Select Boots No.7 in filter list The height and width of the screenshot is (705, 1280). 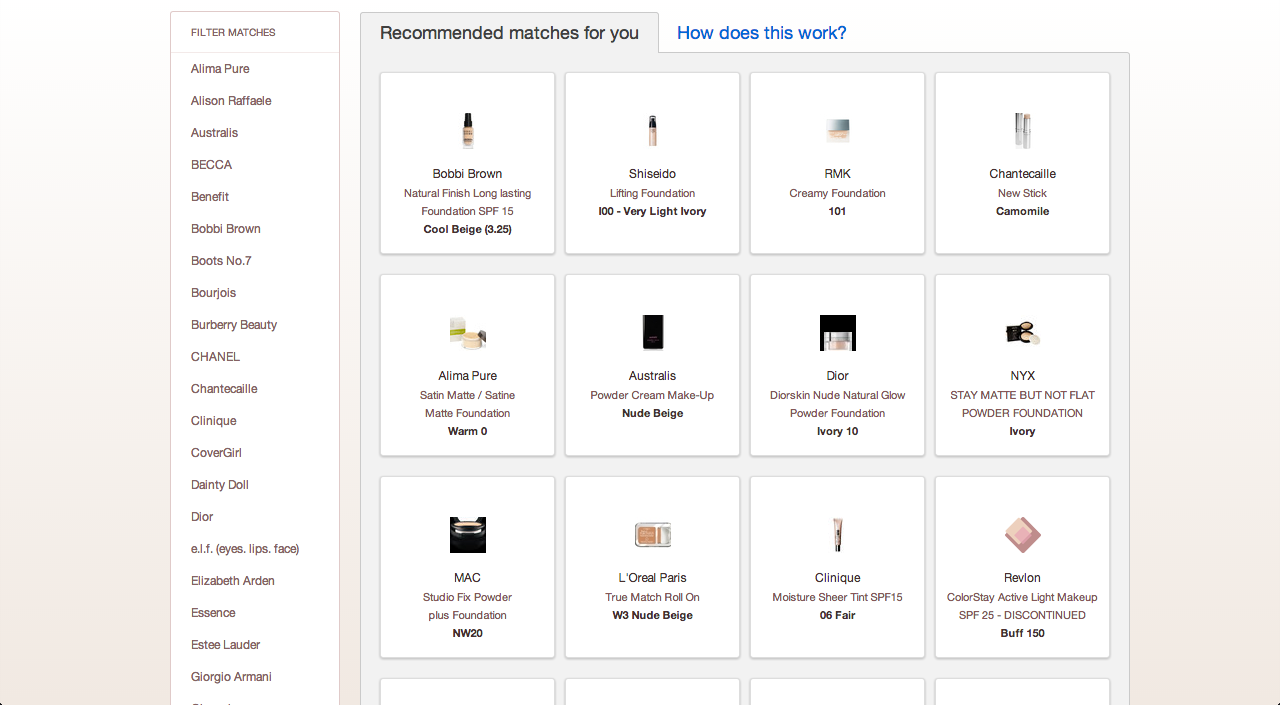[221, 261]
